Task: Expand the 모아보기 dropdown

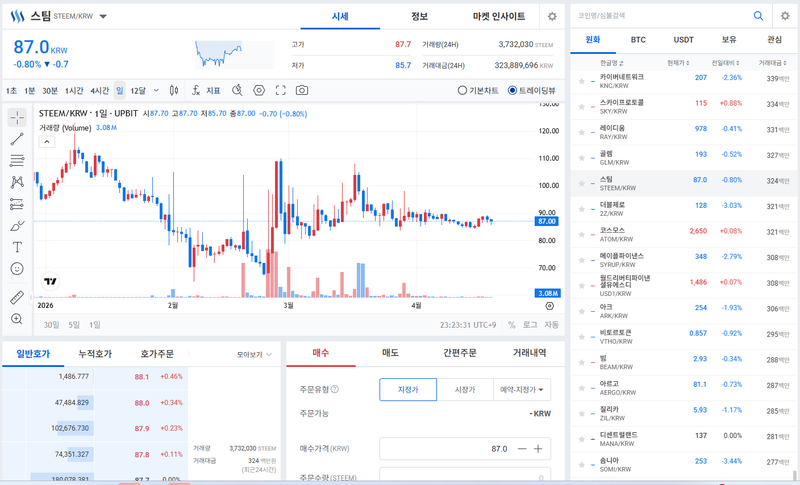Action: tap(254, 354)
